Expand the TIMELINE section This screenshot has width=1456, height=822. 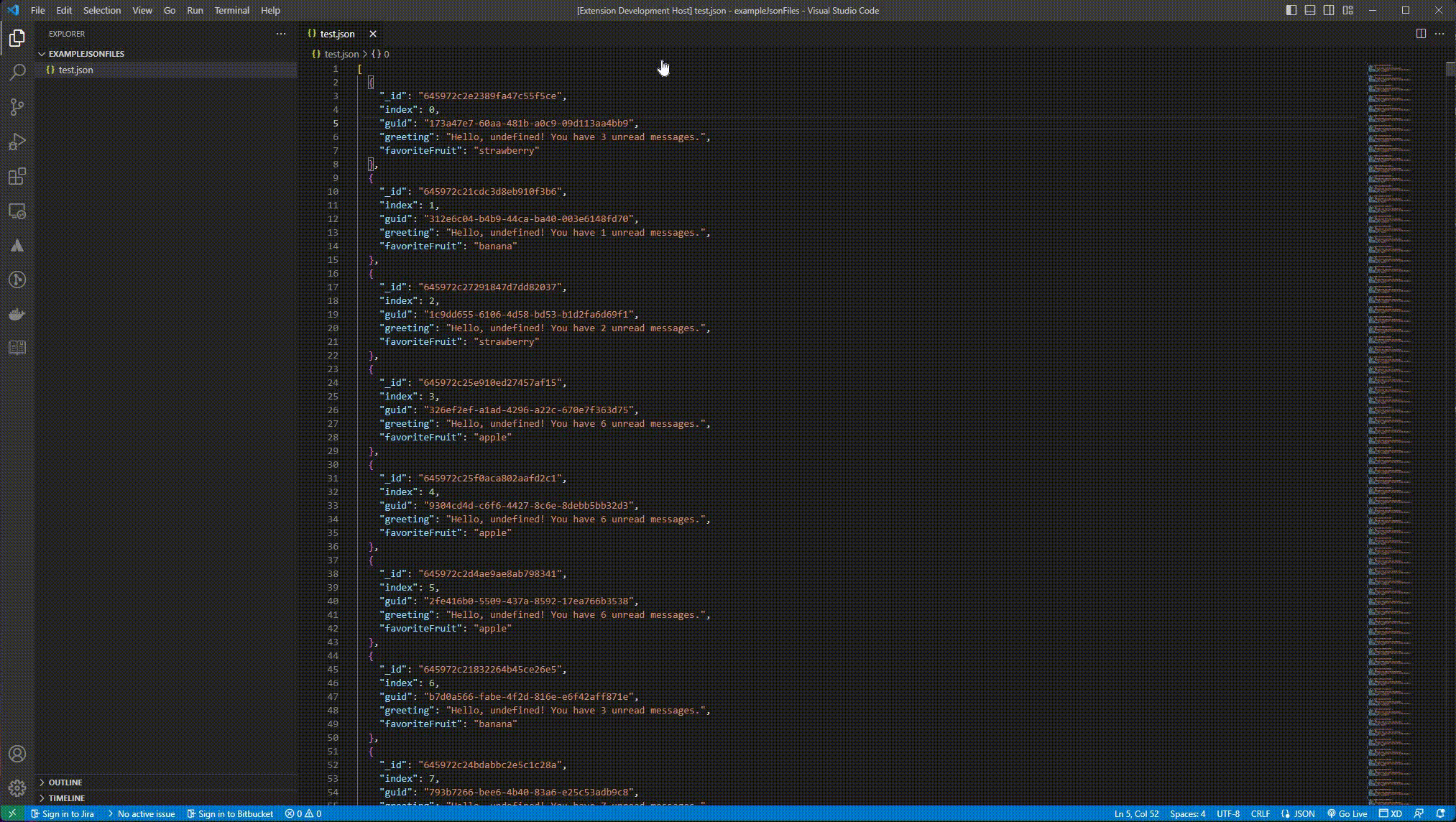pos(66,798)
